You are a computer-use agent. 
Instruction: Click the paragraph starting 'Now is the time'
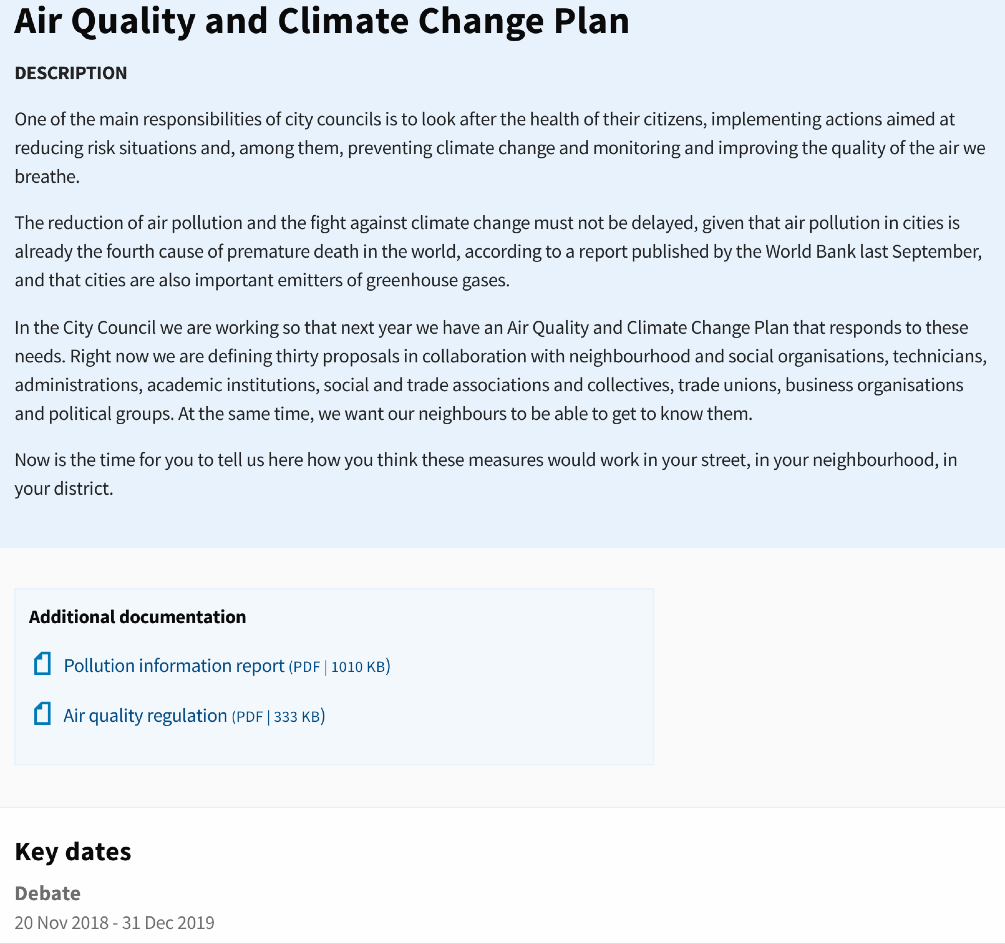pyautogui.click(x=486, y=474)
